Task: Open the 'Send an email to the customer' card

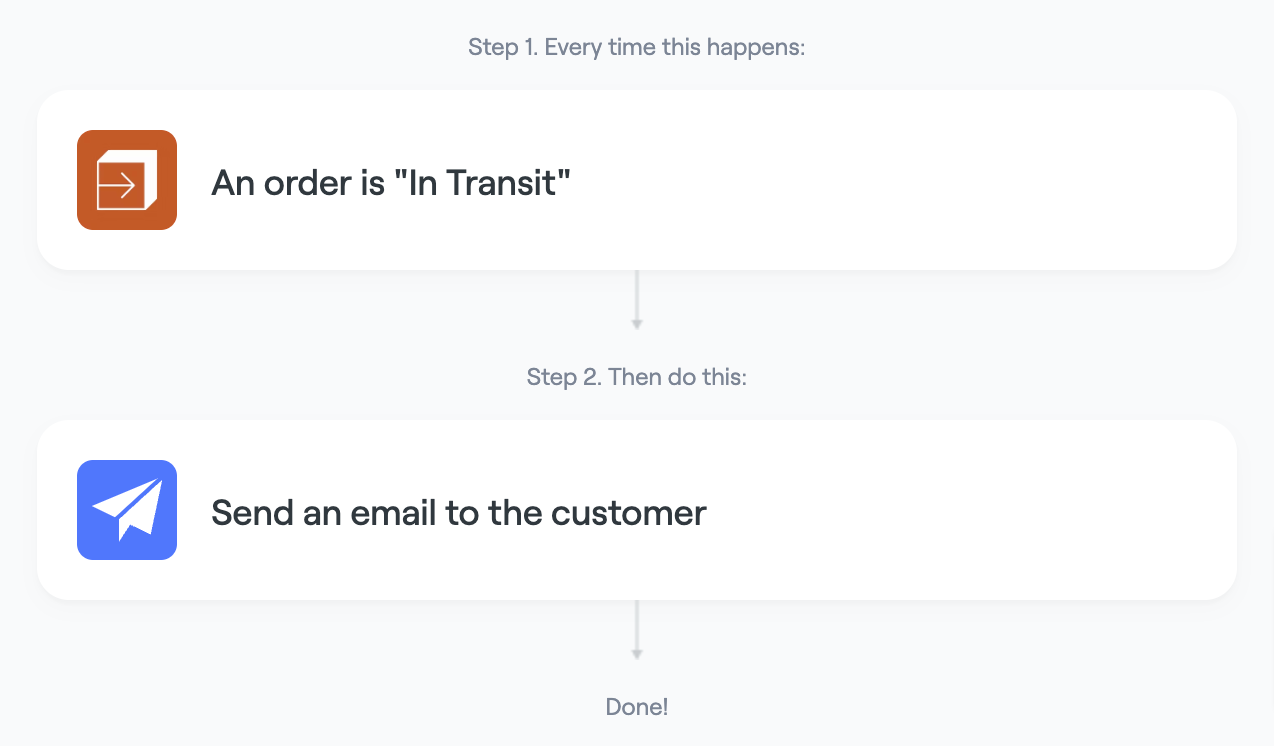Action: [637, 510]
